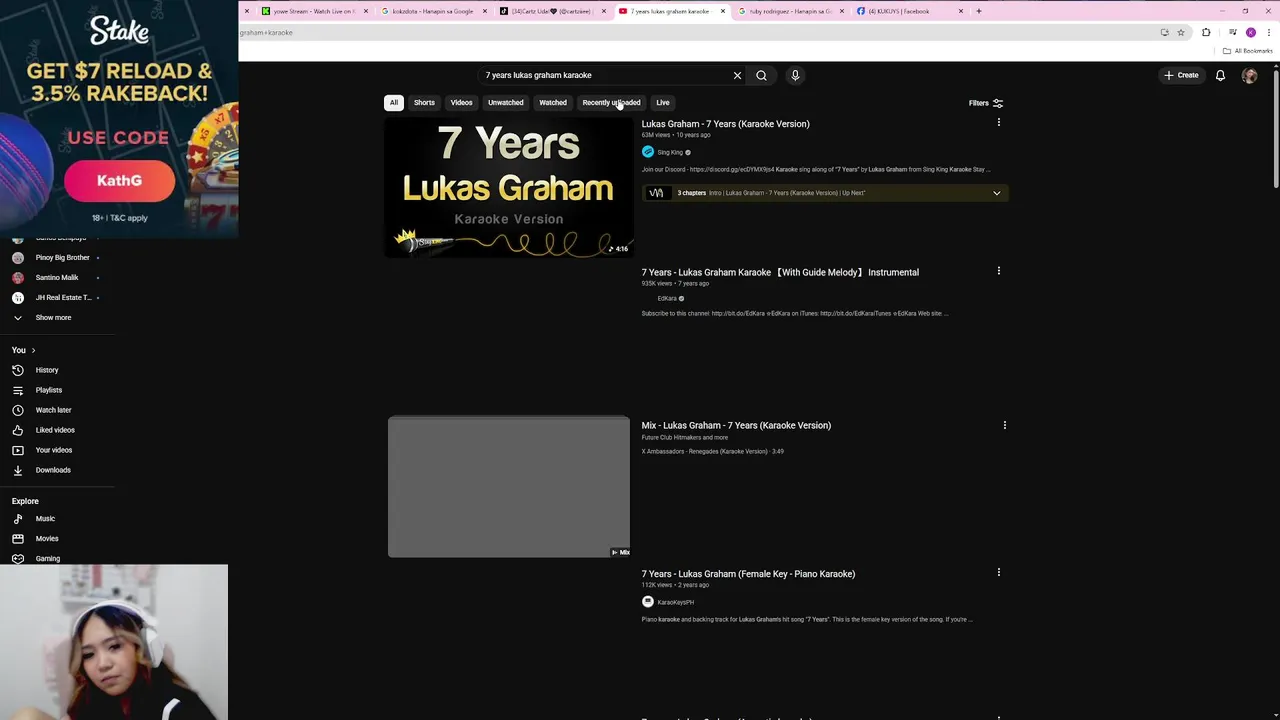Image resolution: width=1280 pixels, height=720 pixels.
Task: Click the browser address bar
Action: [695, 32]
